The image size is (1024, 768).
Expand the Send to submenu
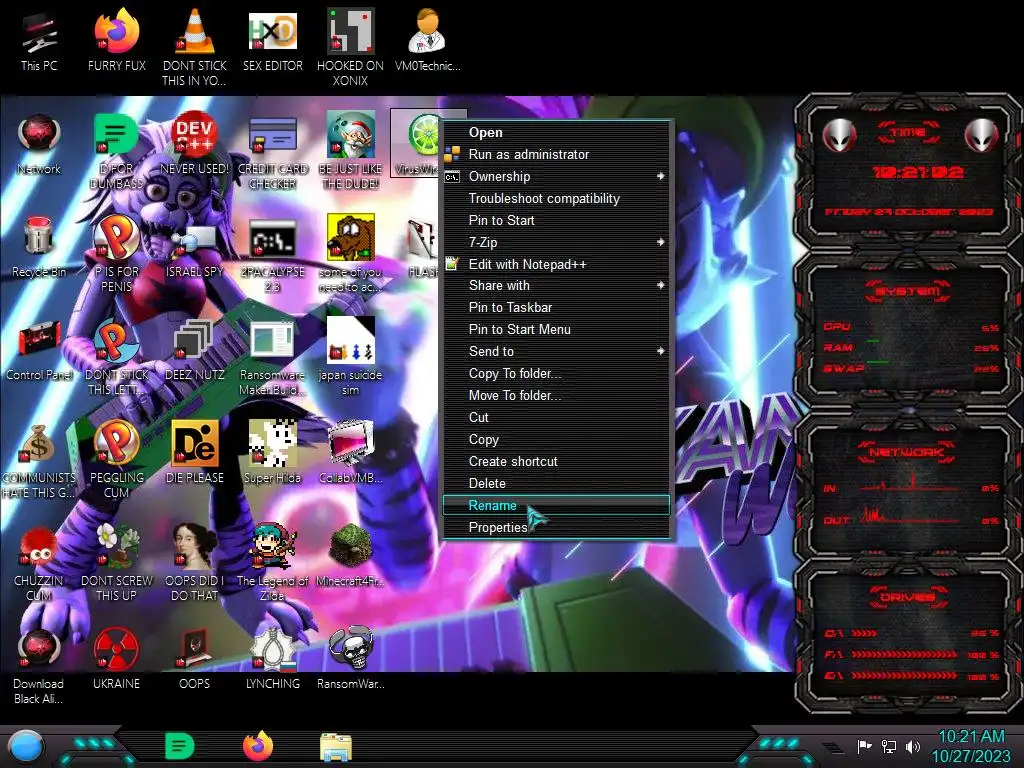click(556, 351)
